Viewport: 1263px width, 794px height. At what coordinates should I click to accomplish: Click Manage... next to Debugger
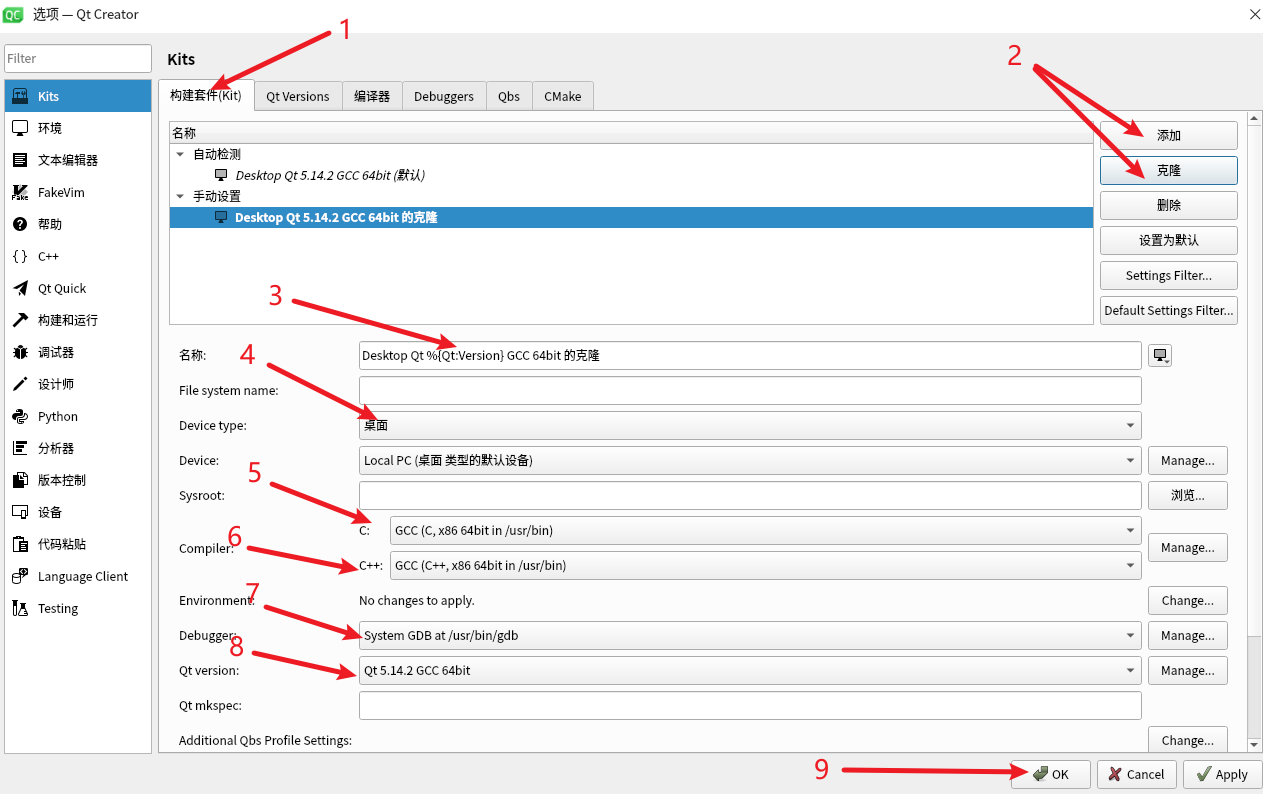point(1188,635)
